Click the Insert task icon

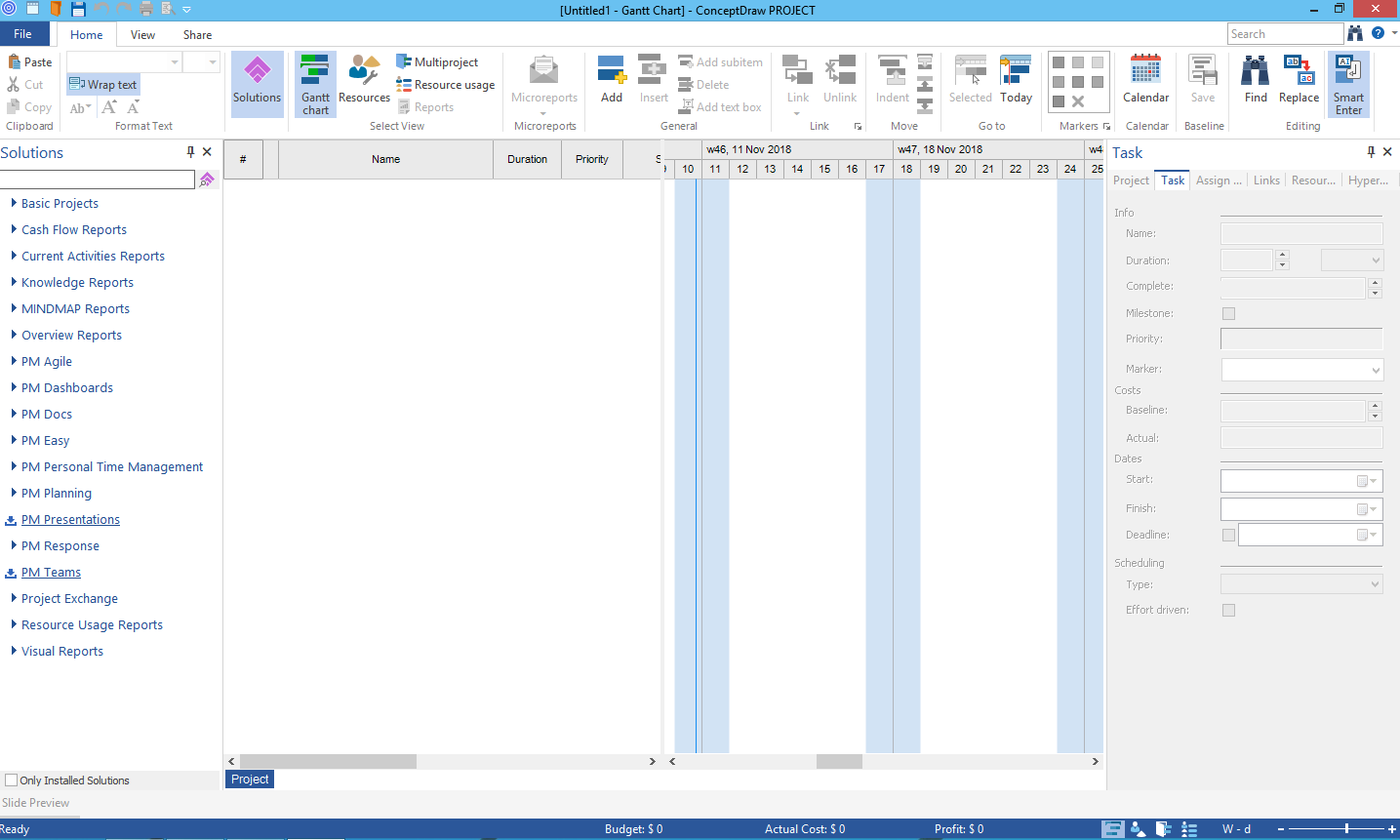click(x=653, y=70)
